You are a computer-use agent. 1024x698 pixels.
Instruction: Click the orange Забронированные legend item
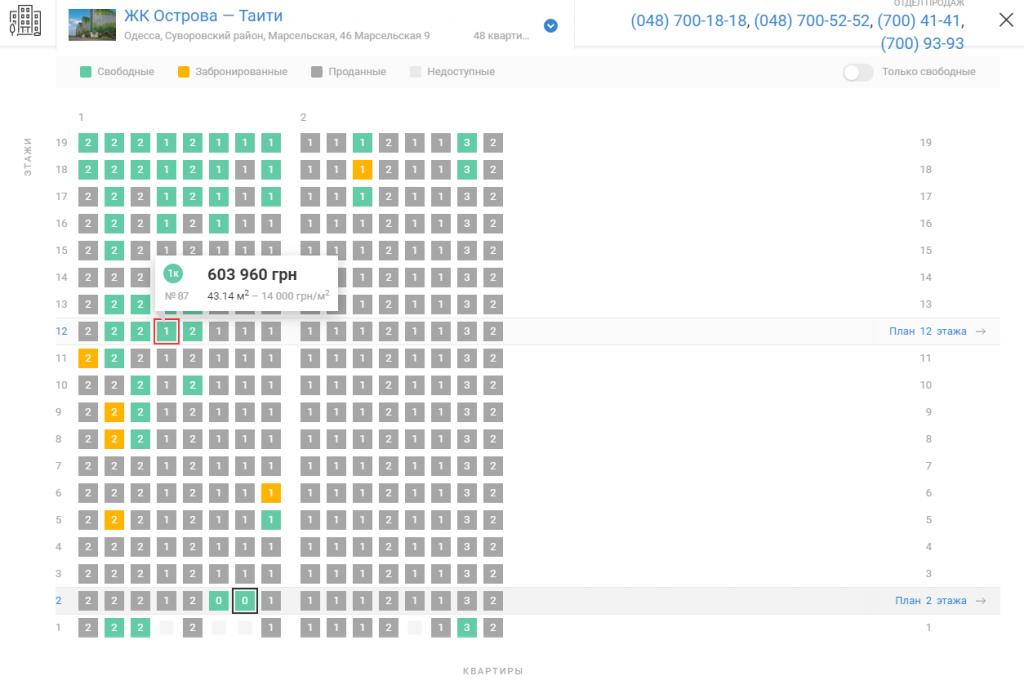(232, 72)
